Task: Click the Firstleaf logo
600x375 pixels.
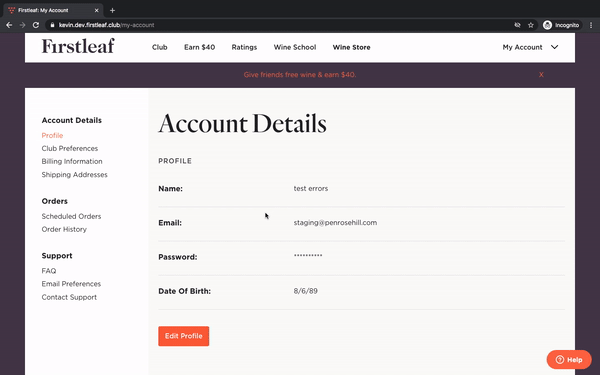Action: click(x=78, y=46)
